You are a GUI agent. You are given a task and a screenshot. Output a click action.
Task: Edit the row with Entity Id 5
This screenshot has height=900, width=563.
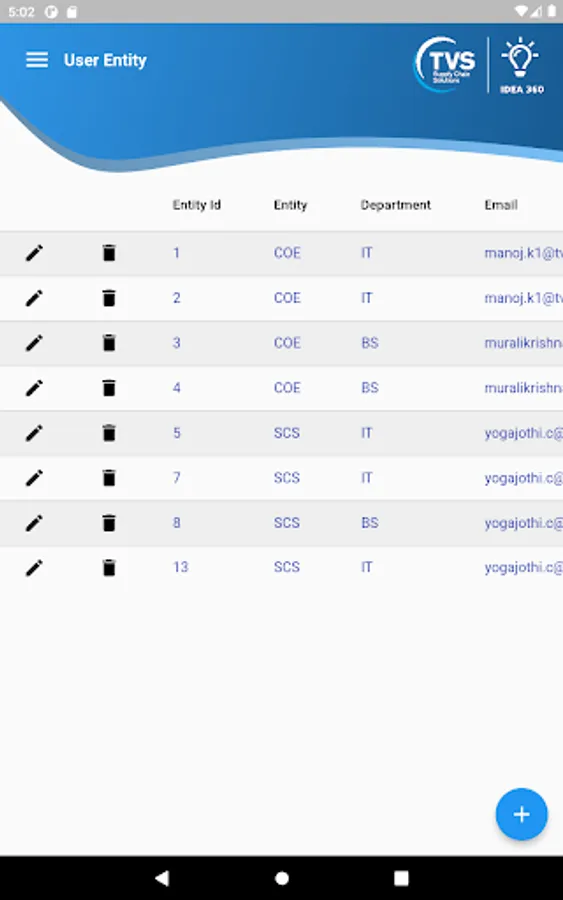(34, 433)
